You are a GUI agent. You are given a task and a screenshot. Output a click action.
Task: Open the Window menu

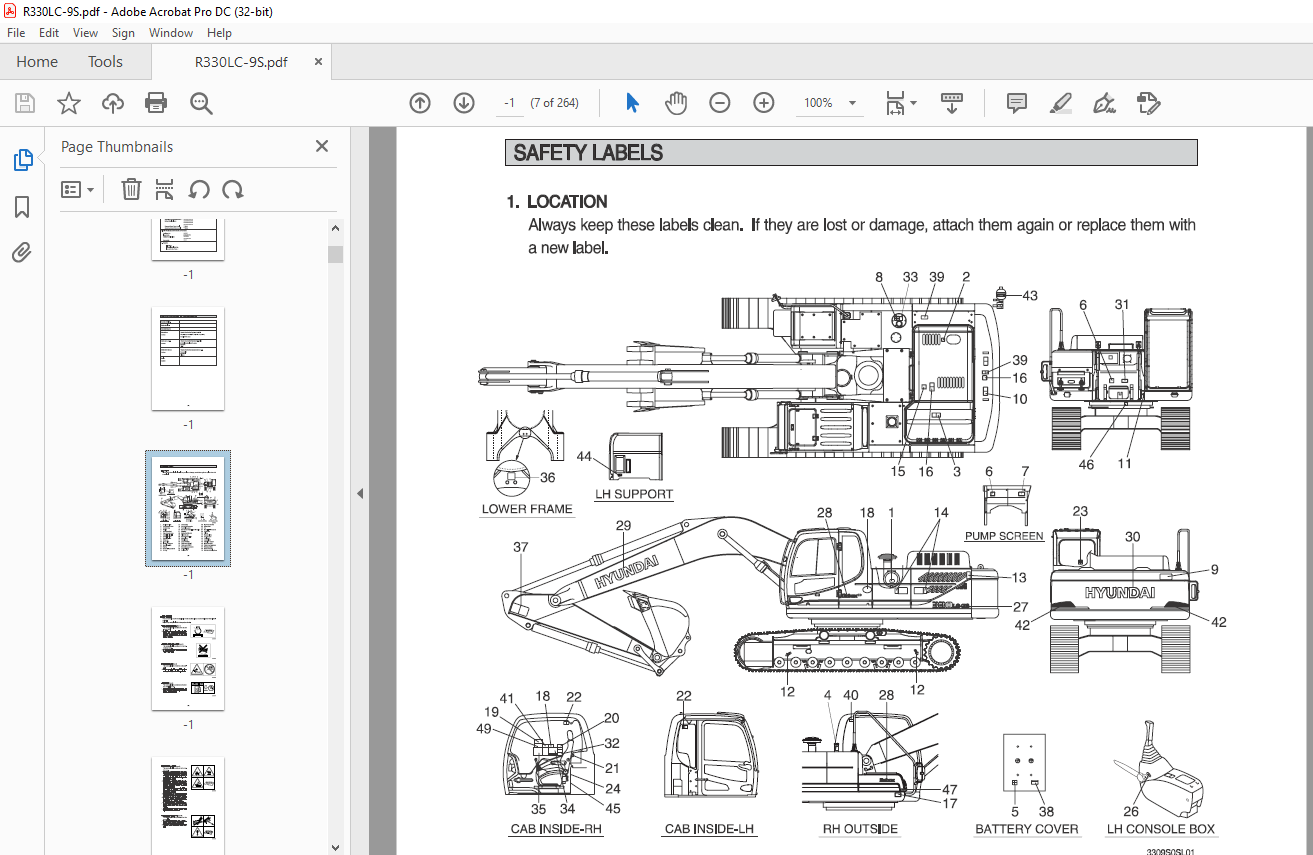tap(171, 33)
